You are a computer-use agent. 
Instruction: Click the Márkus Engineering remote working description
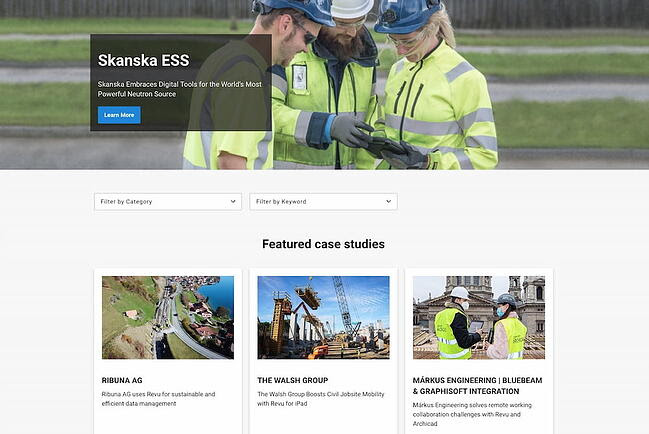coord(472,414)
